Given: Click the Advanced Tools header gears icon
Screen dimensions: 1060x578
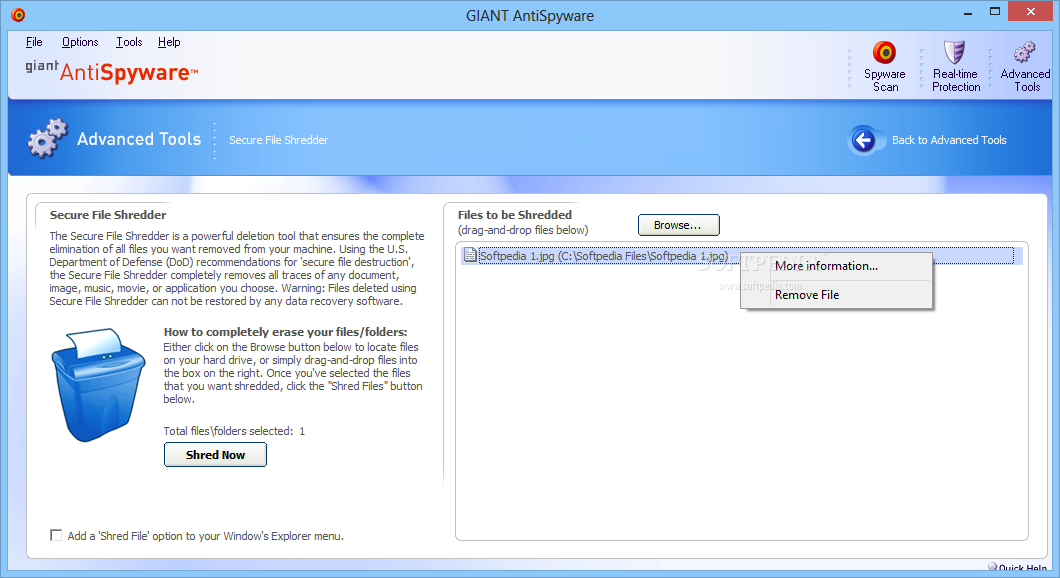Looking at the screenshot, I should click(47, 139).
